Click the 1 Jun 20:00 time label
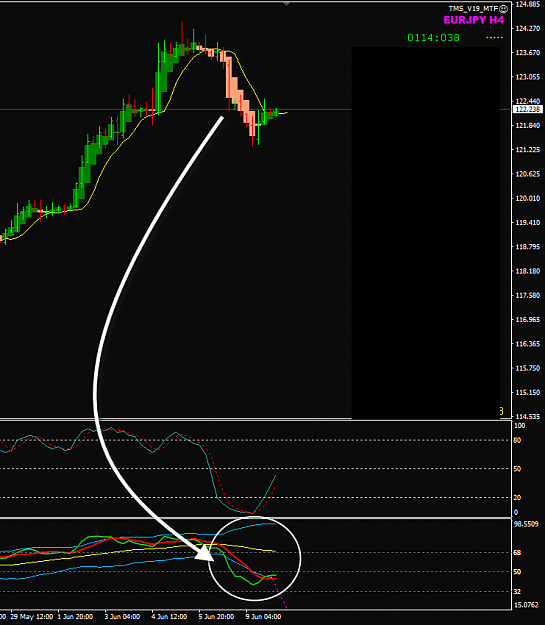Screen dimensions: 545x625 [x=75, y=617]
